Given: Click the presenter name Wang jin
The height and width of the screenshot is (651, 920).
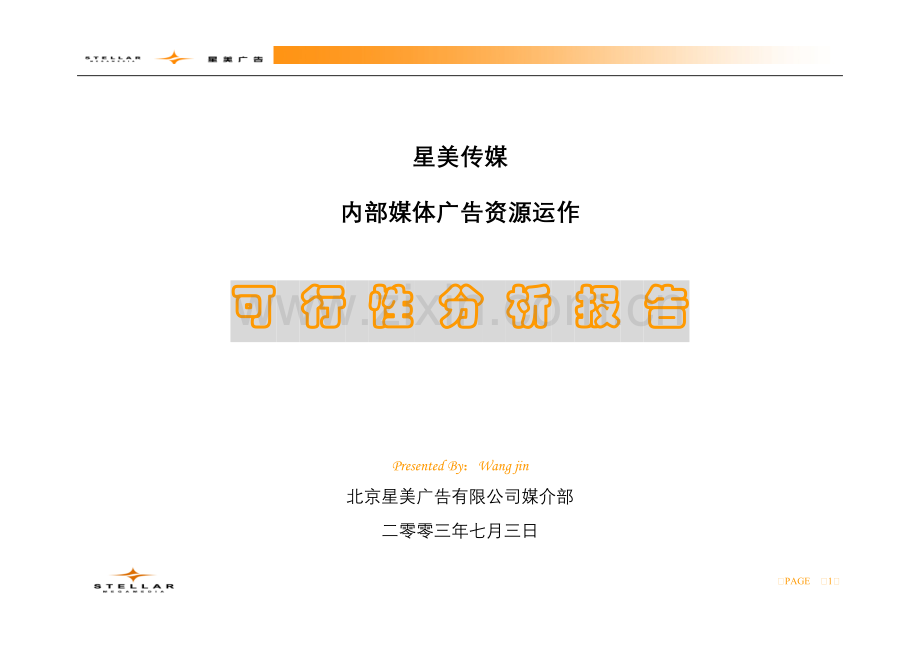Looking at the screenshot, I should coord(503,466).
